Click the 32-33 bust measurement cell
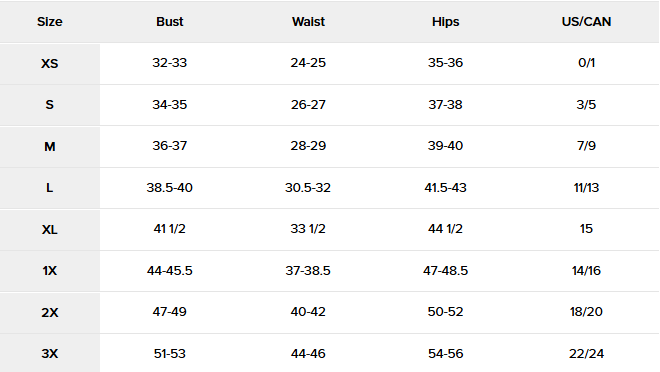660x372 pixels. tap(170, 63)
